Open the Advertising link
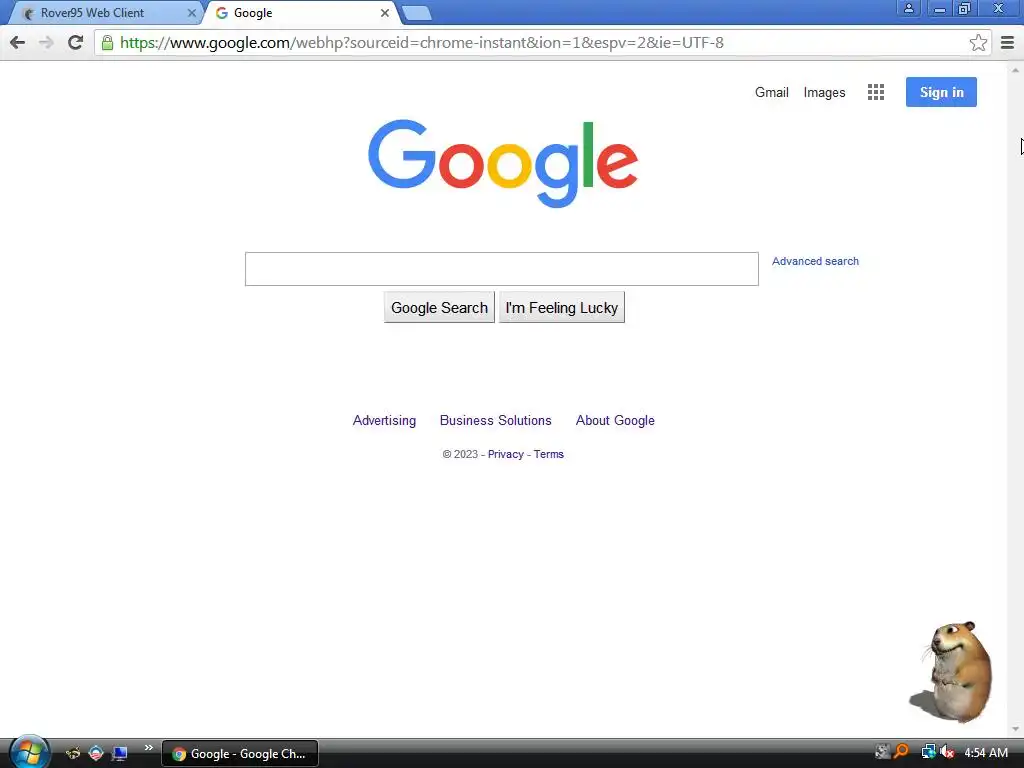The width and height of the screenshot is (1024, 768). [x=384, y=421]
